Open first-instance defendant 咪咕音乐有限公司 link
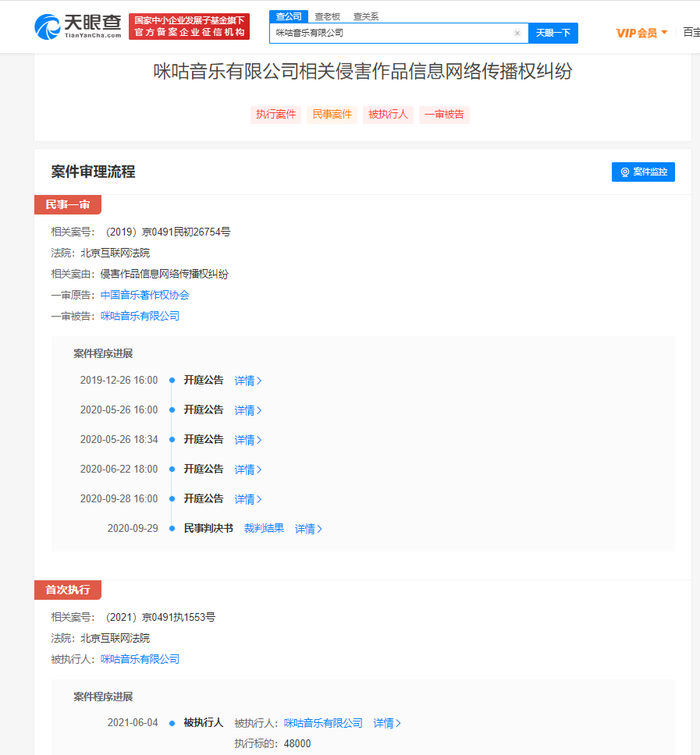The image size is (700, 755). tap(140, 316)
